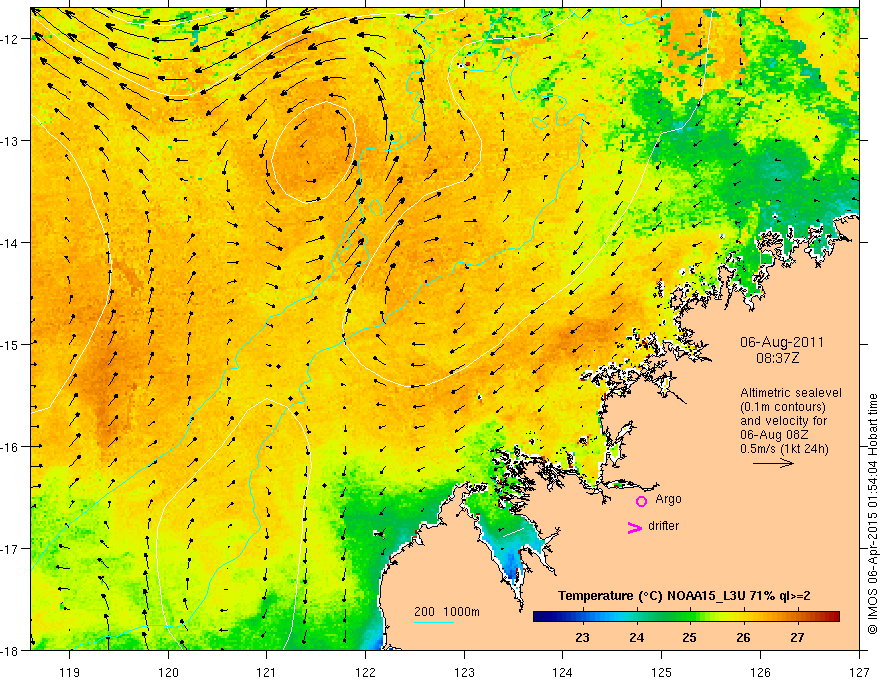Click the dark red end of the temperature scale
Screen dimensions: 880x680
(833, 617)
